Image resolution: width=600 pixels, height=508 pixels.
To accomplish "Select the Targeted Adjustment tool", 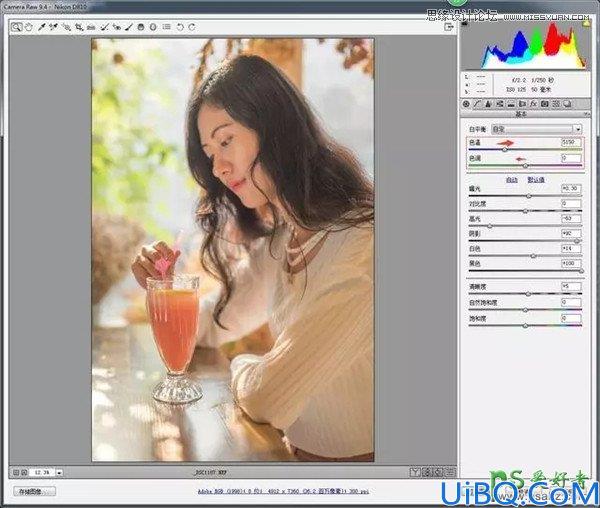I will (x=66, y=27).
